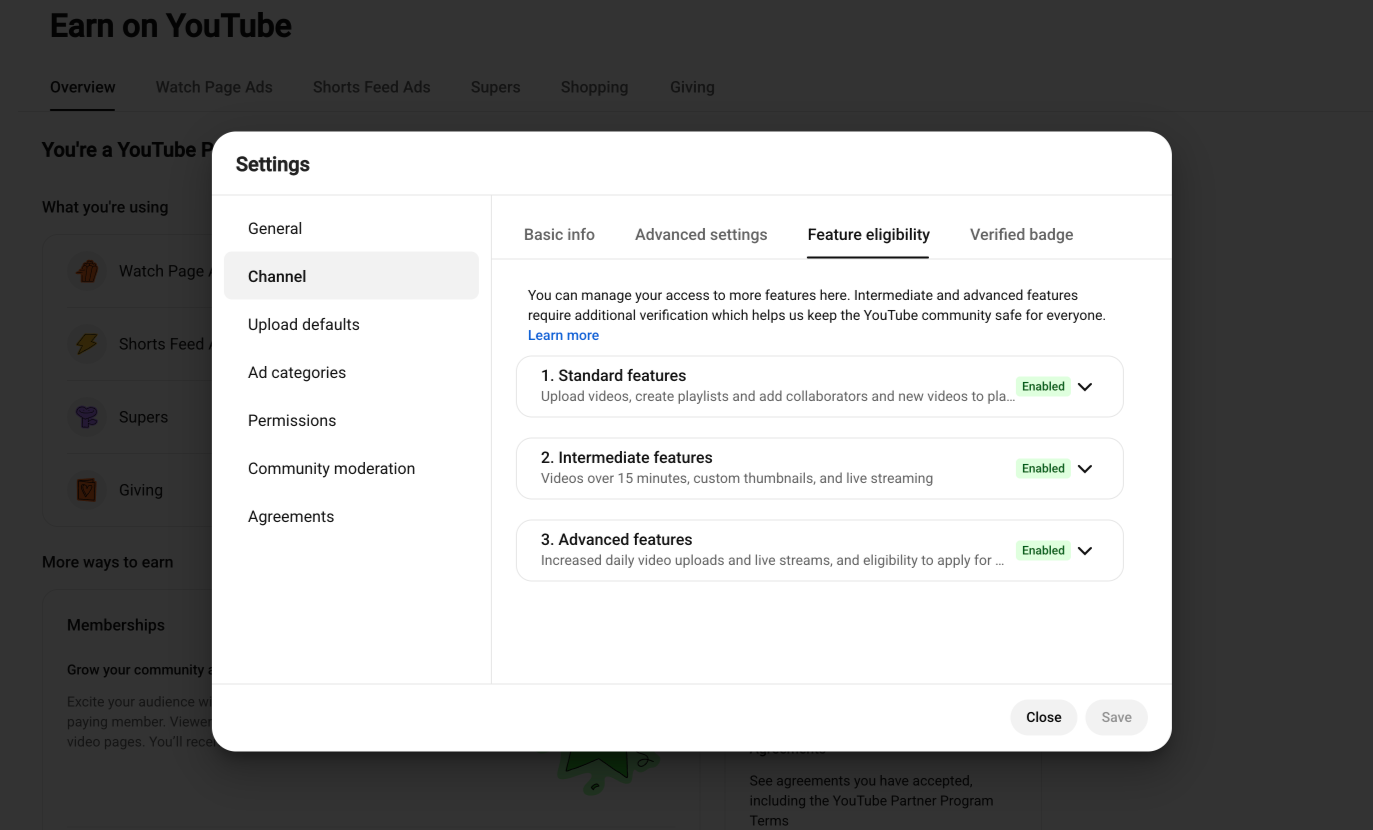The image size is (1373, 830).
Task: Click the Giving row label in background list
Action: pyautogui.click(x=140, y=490)
